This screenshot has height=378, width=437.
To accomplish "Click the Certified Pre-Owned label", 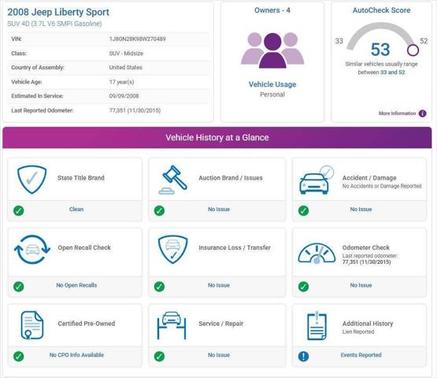I will tap(86, 323).
